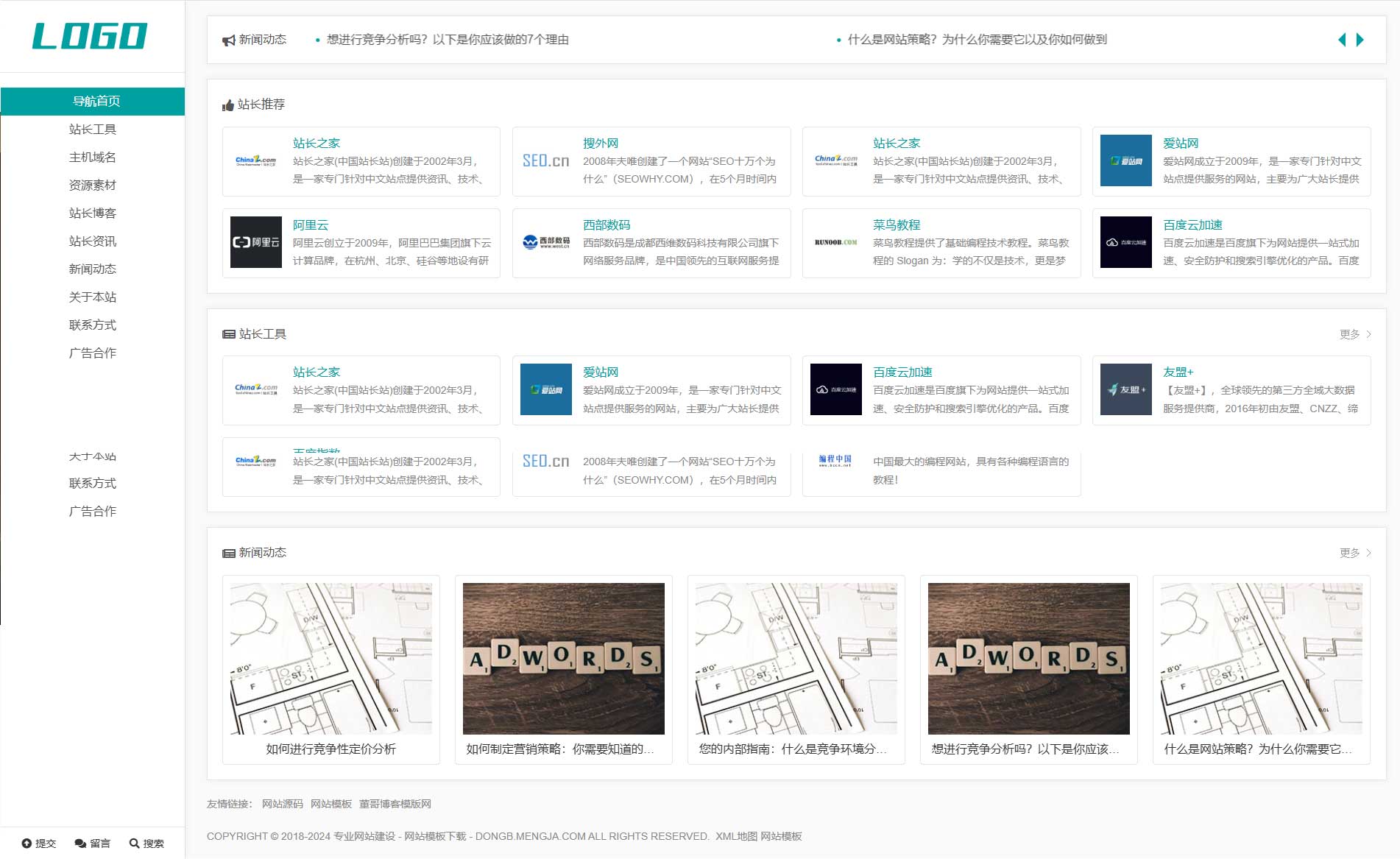Open blueprint thumbnail for 如何进行竞争性定价分析
Viewport: 1400px width, 859px height.
(331, 659)
